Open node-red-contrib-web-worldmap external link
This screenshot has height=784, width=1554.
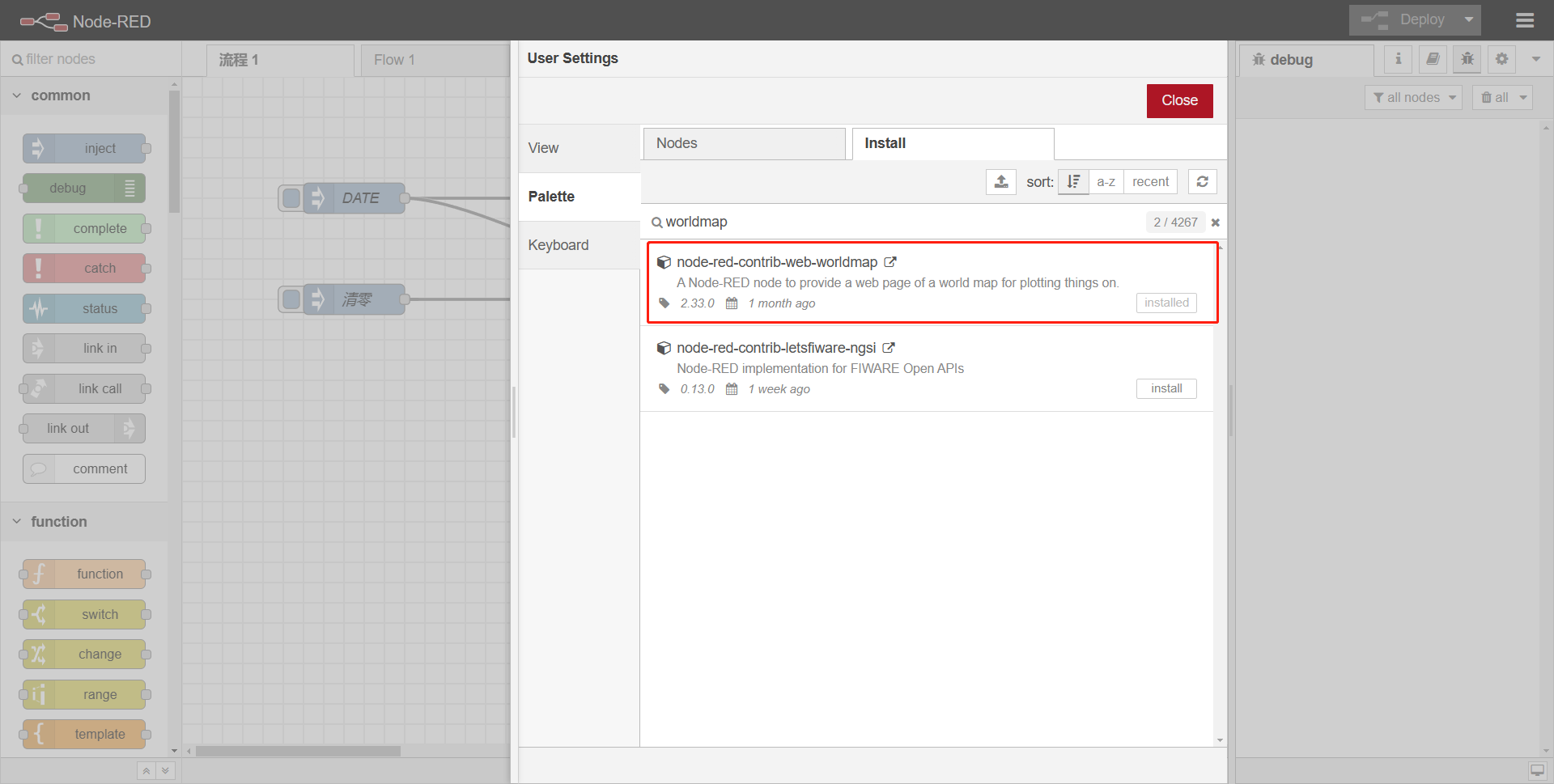point(890,262)
